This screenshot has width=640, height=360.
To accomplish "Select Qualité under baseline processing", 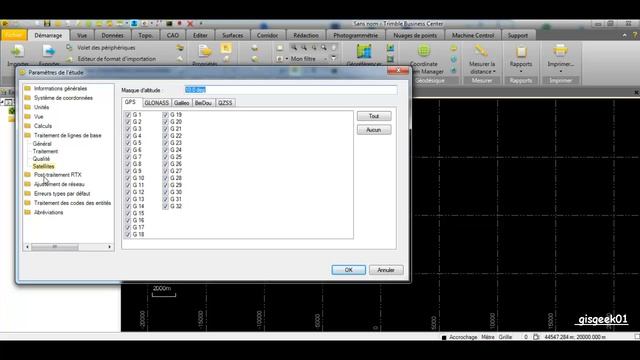I will 41,159.
